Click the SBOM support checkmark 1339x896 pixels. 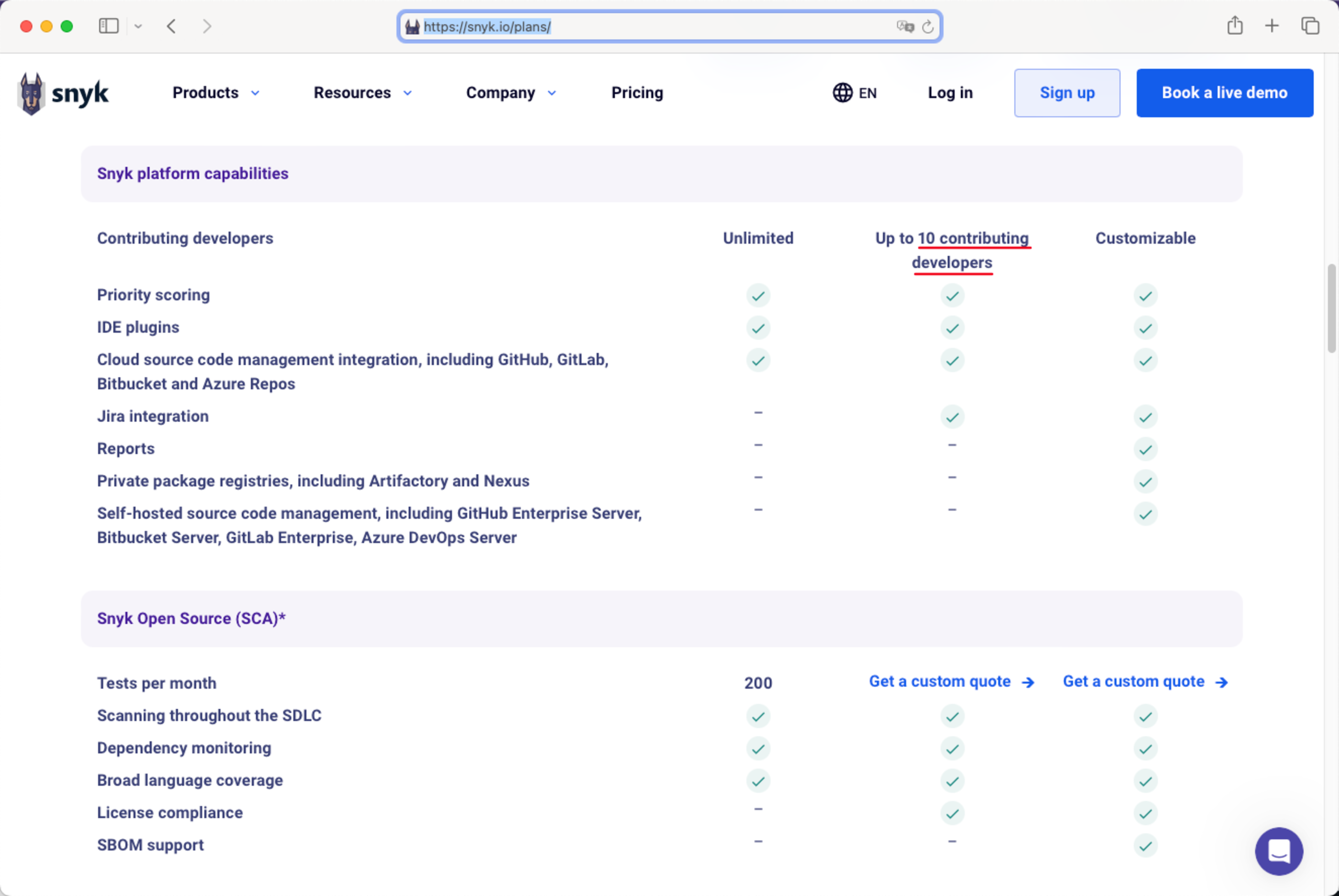[1146, 846]
